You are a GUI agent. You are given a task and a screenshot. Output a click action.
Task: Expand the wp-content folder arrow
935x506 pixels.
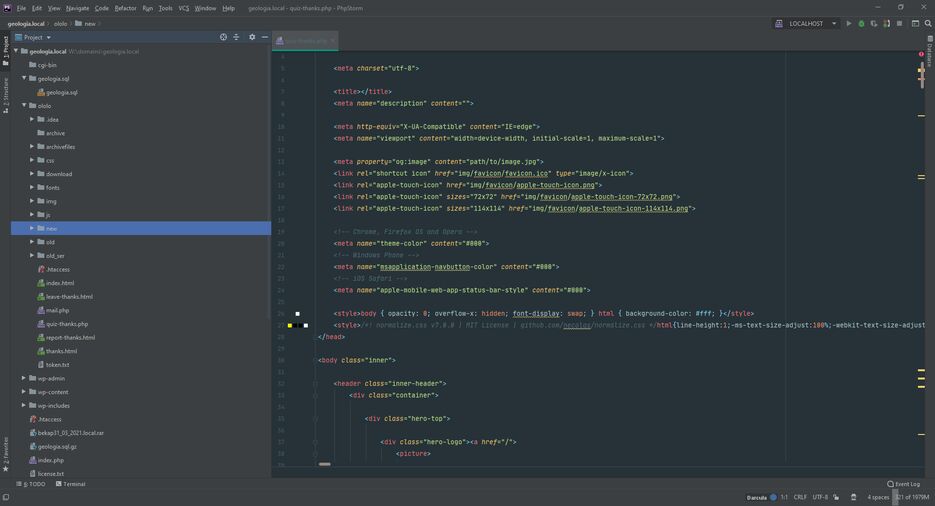point(24,392)
